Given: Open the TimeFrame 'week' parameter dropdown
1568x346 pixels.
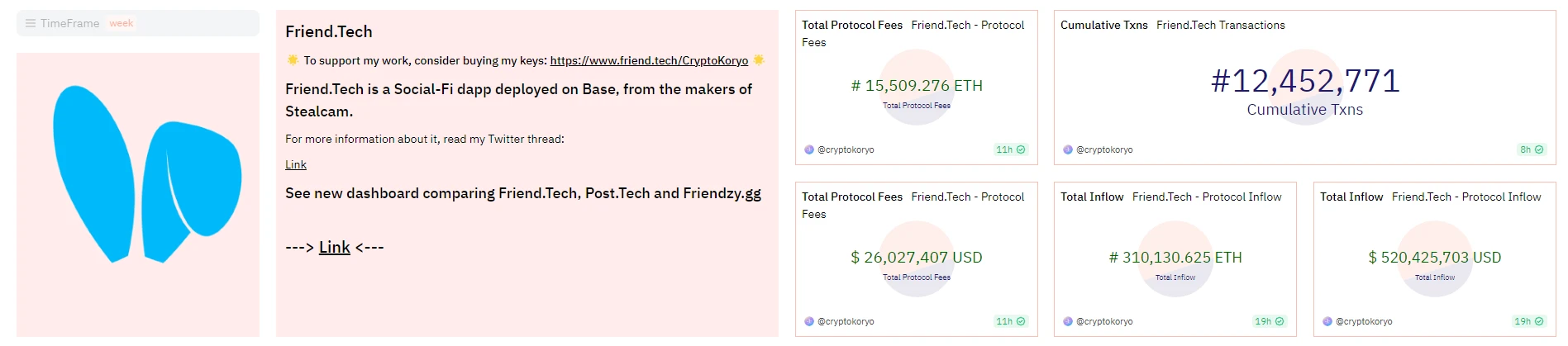Looking at the screenshot, I should (122, 23).
